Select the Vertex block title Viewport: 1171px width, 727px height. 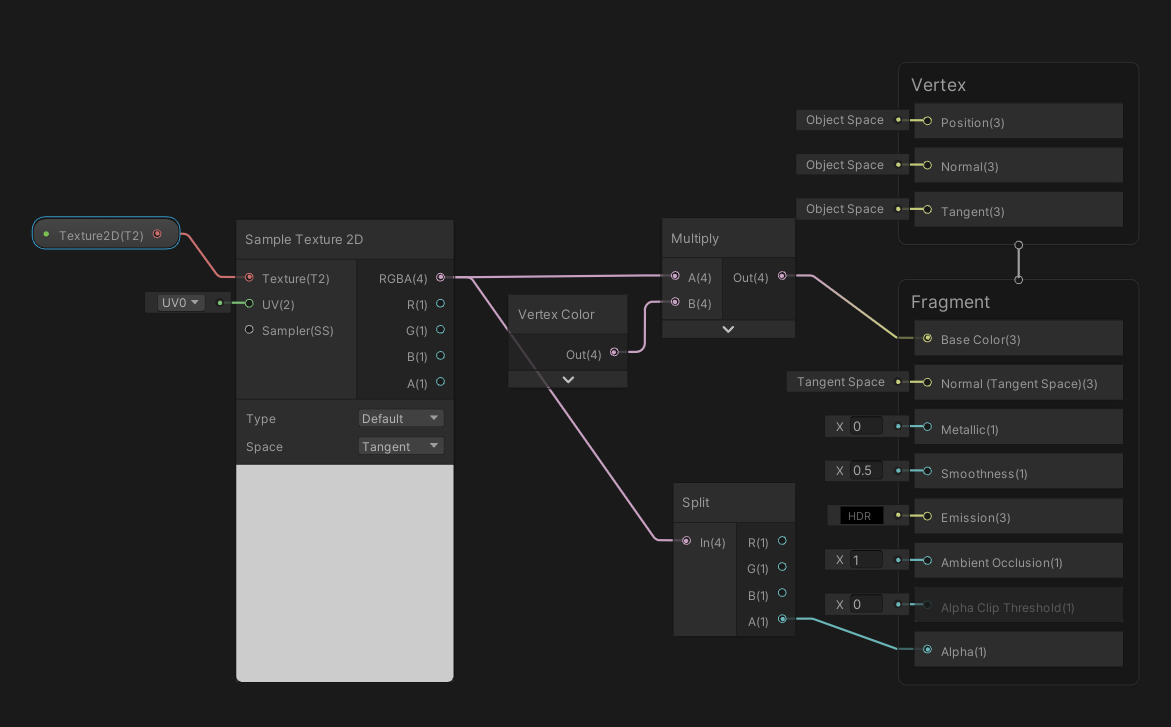click(x=938, y=85)
